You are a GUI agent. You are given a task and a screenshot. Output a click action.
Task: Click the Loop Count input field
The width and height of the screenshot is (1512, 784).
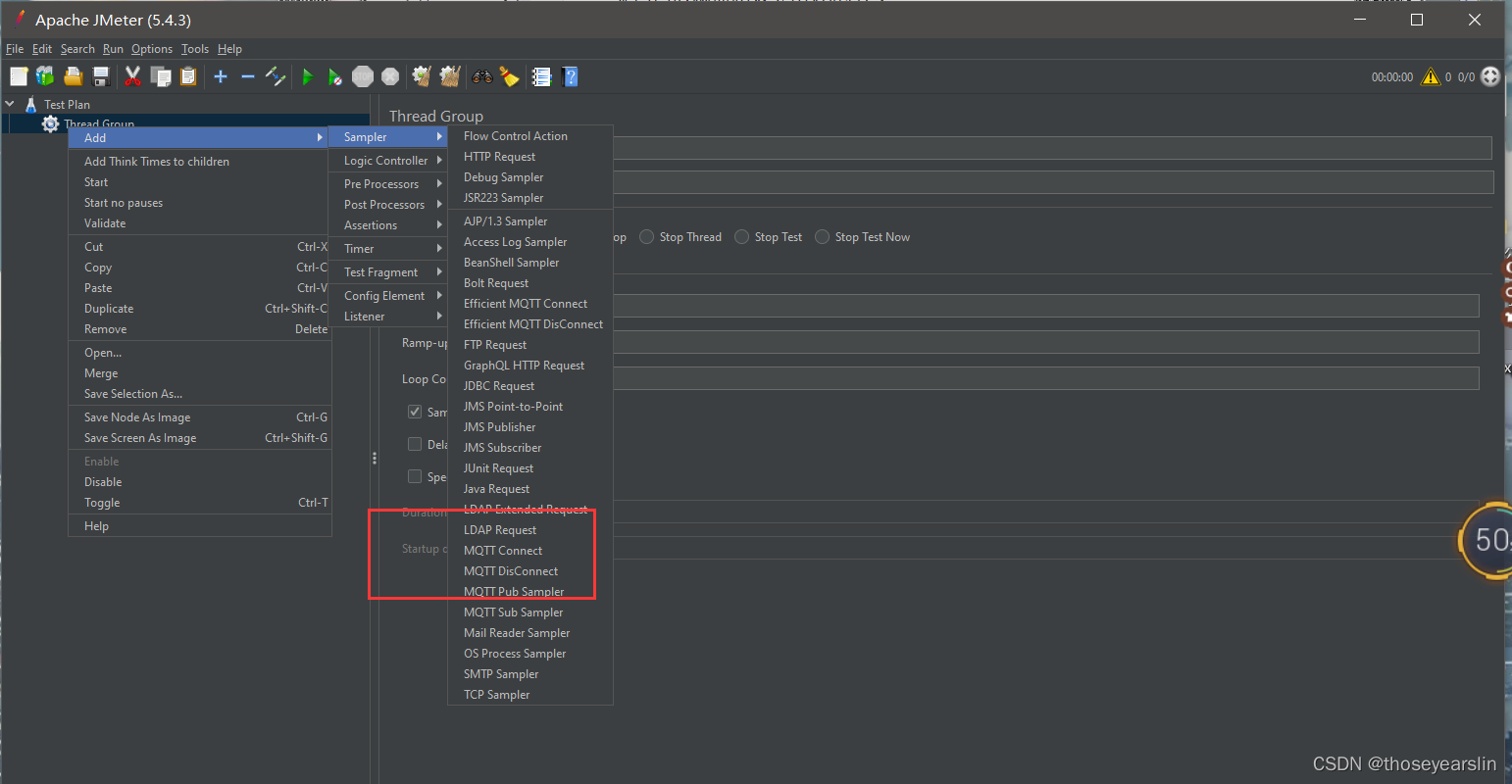click(1046, 378)
